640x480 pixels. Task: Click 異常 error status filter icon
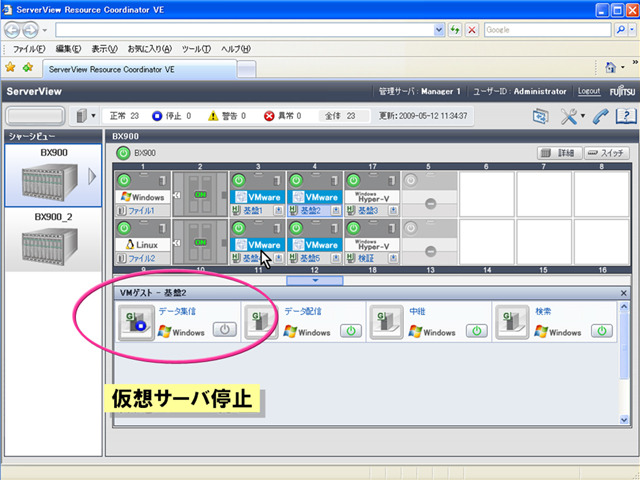pyautogui.click(x=269, y=116)
